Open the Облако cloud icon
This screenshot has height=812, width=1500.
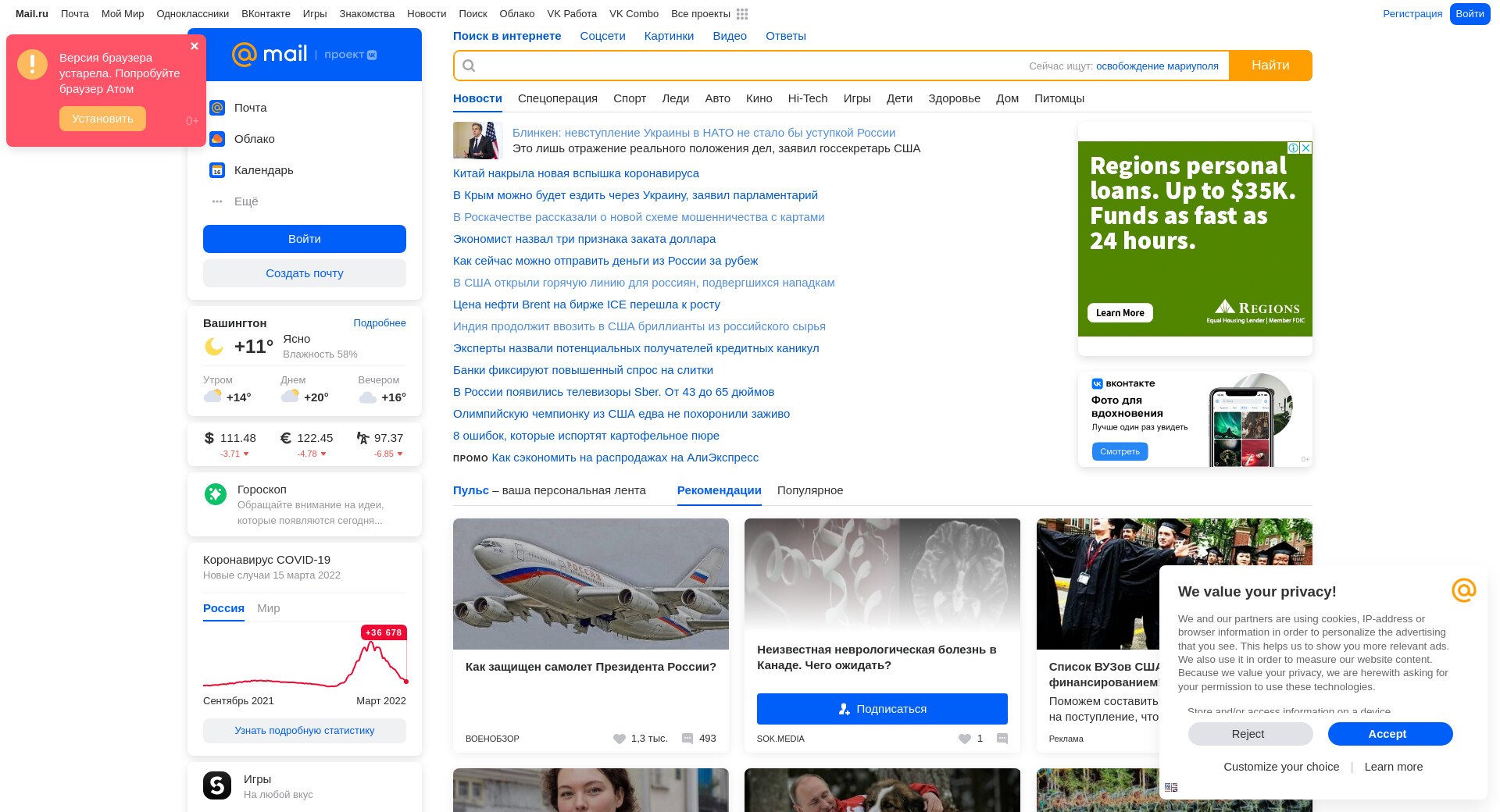coord(217,139)
